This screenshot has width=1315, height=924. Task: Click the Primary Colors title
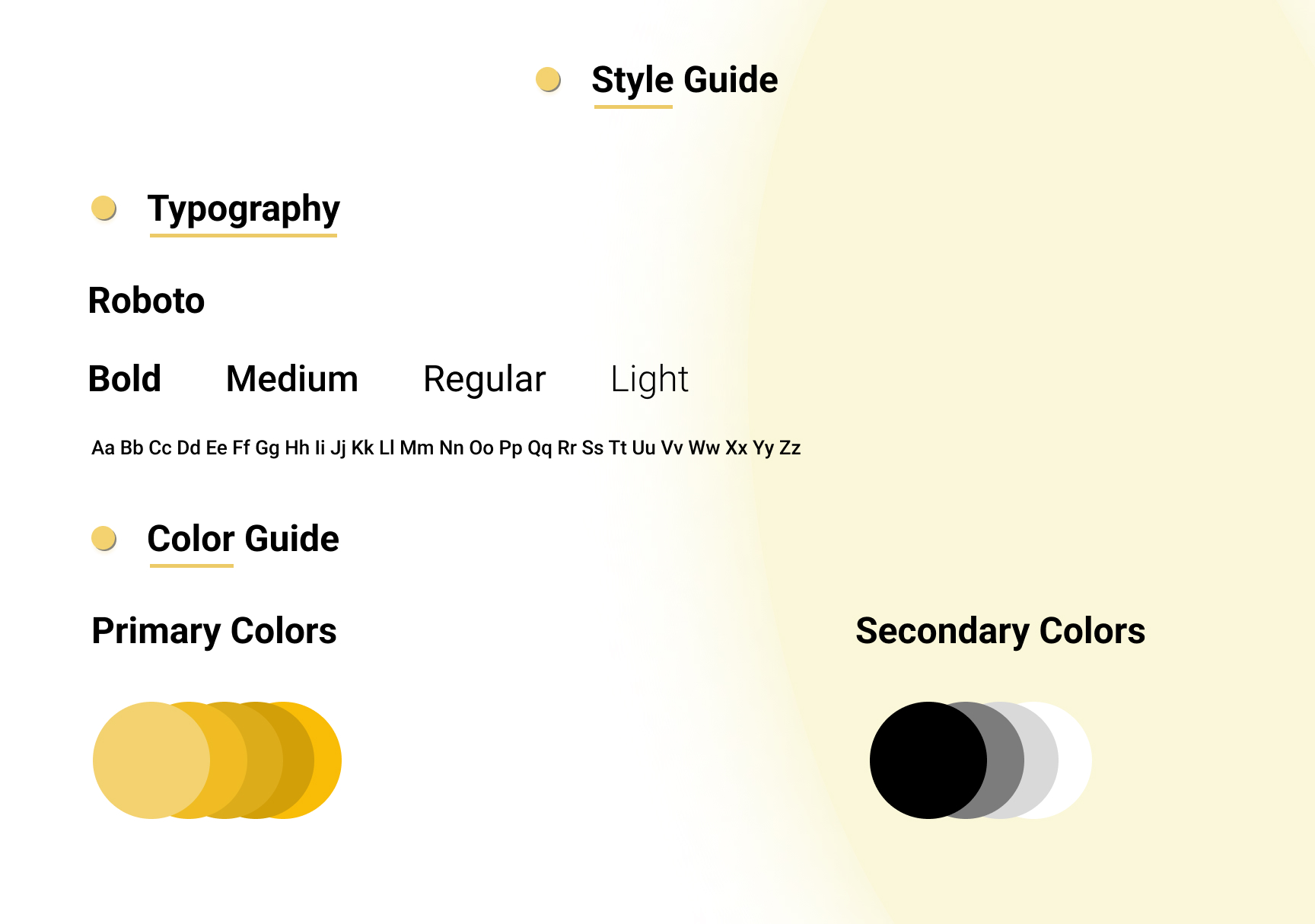[215, 632]
